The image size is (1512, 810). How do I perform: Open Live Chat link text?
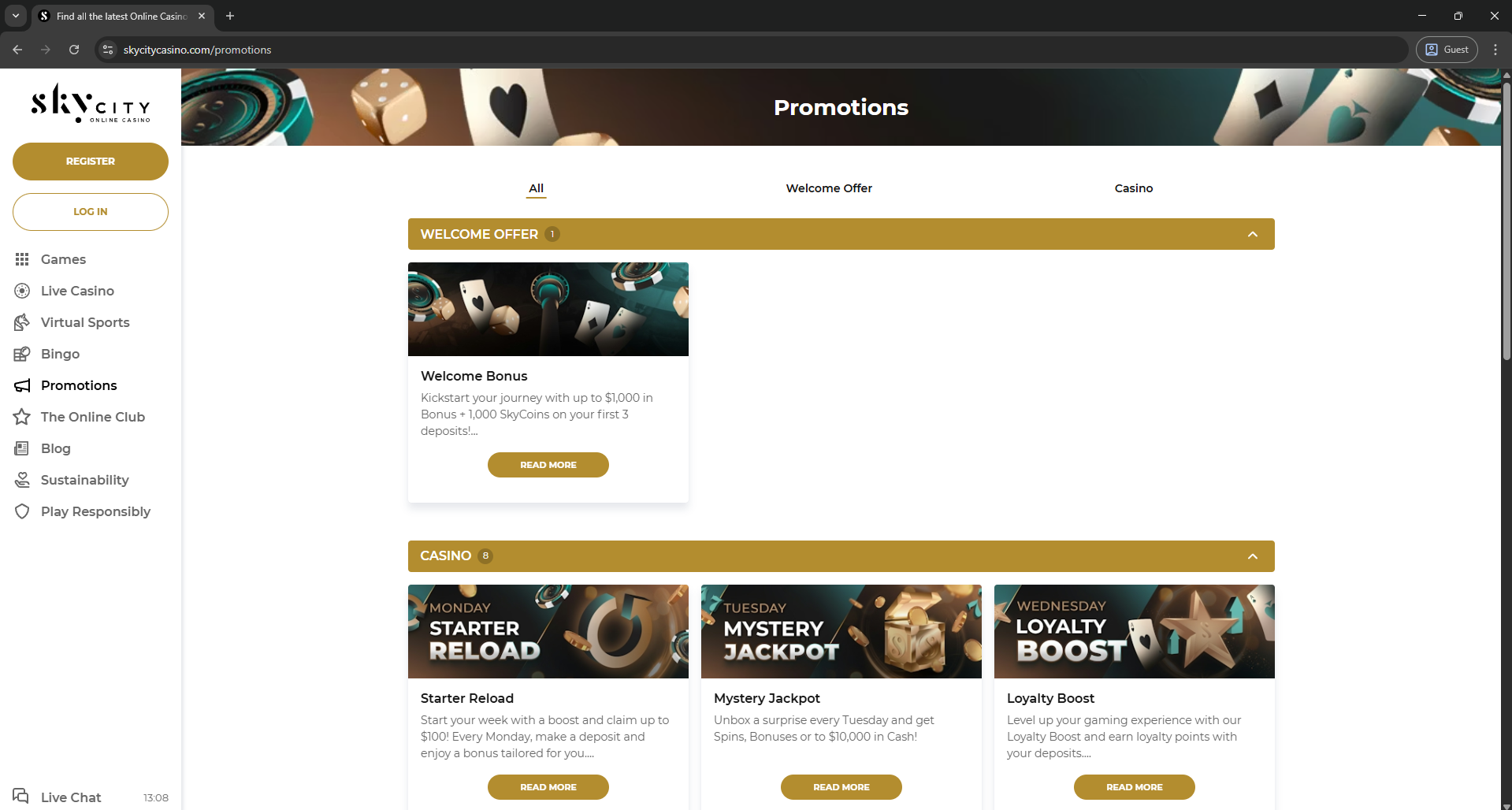pos(71,797)
